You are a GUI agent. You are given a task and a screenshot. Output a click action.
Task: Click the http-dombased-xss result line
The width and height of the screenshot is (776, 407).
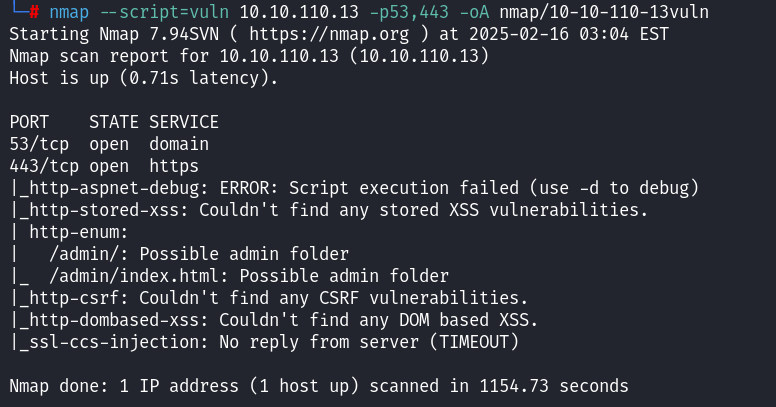point(275,319)
